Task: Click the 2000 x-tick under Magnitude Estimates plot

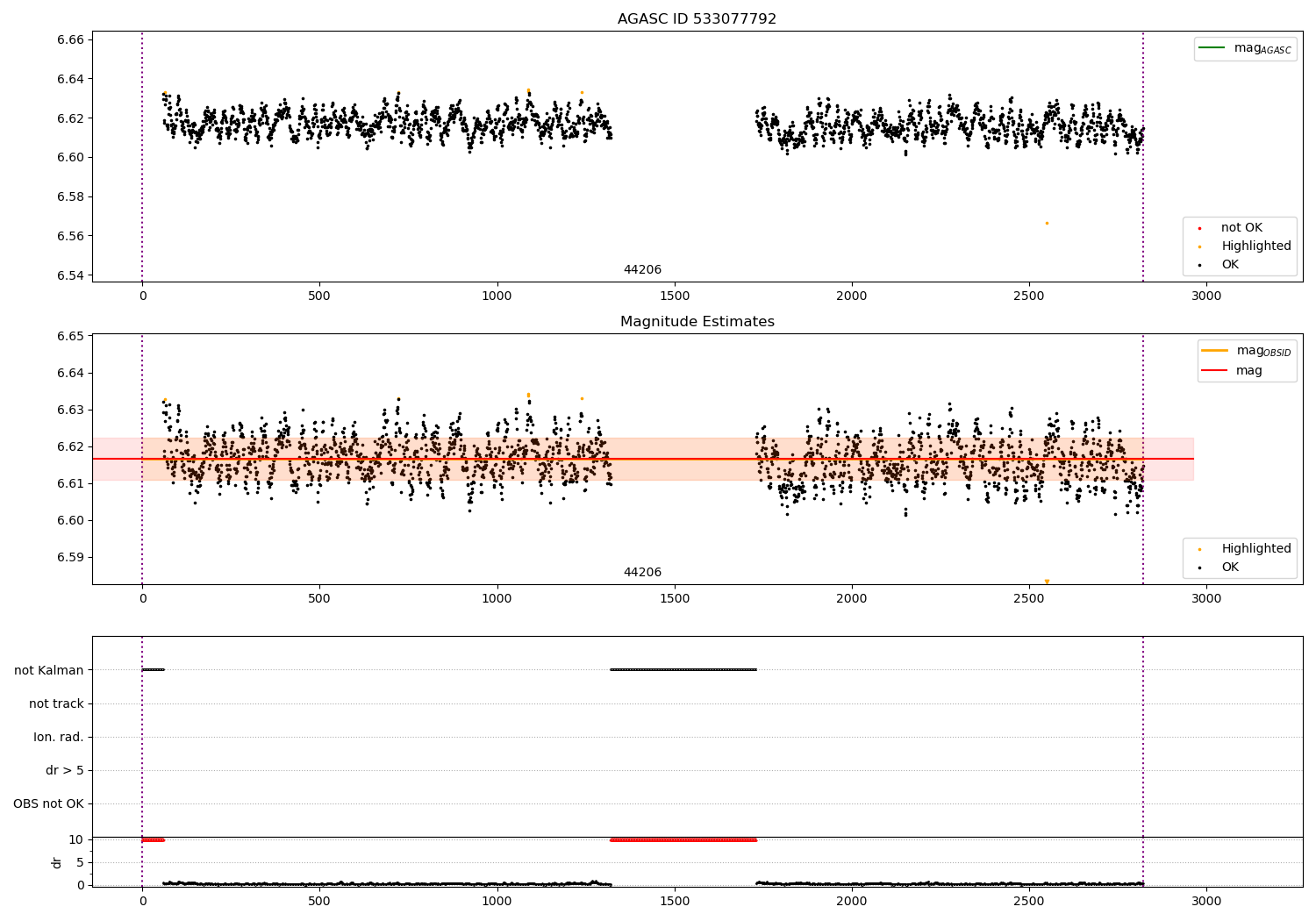Action: 852,599
